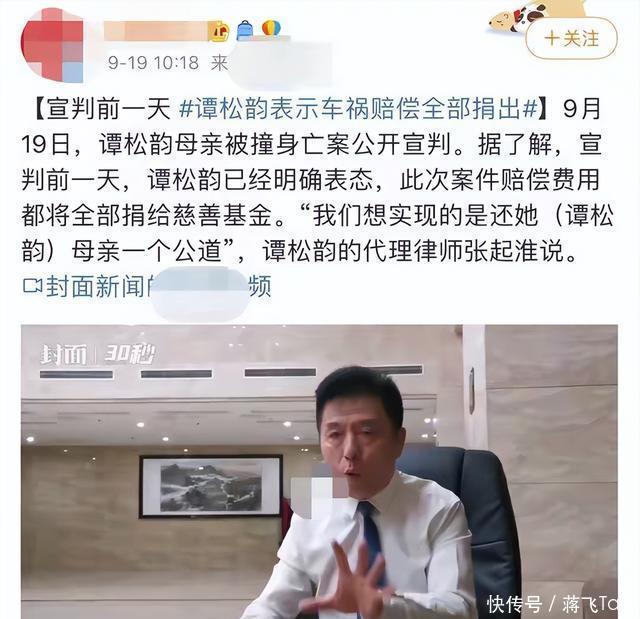
Task: Click the video camera icon before 封面新闻
Action: coord(33,286)
